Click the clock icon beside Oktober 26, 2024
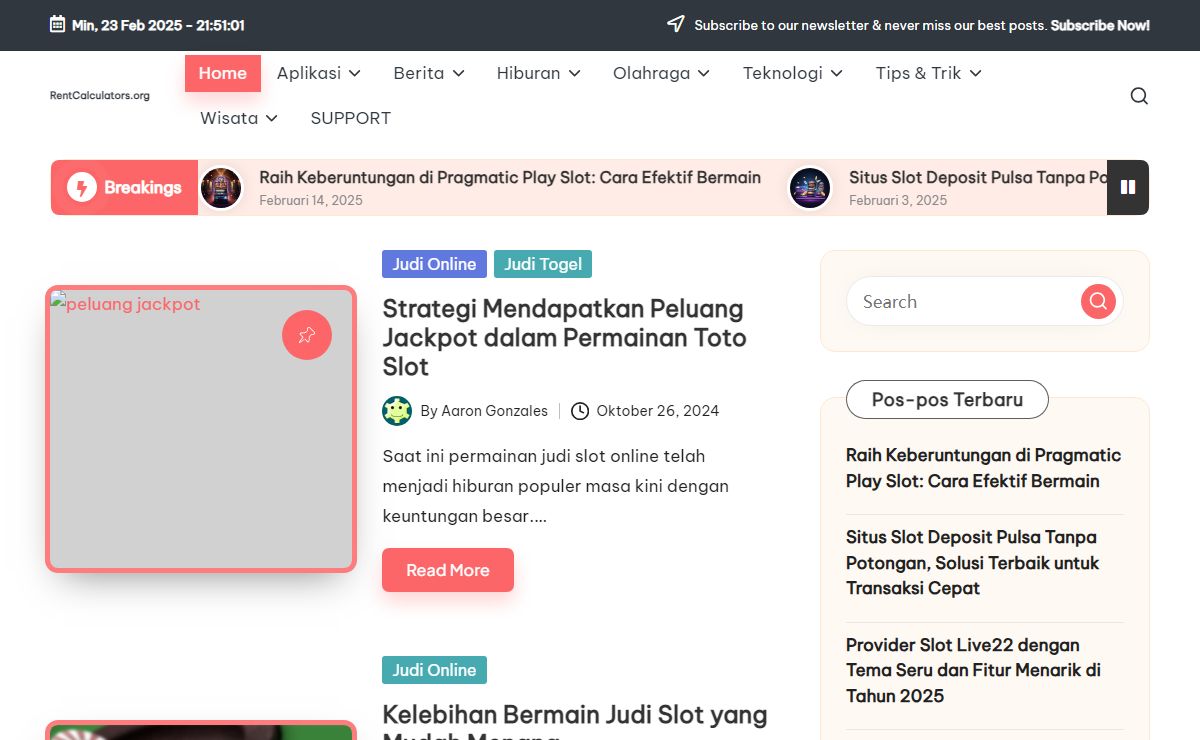1200x740 pixels. pos(580,411)
